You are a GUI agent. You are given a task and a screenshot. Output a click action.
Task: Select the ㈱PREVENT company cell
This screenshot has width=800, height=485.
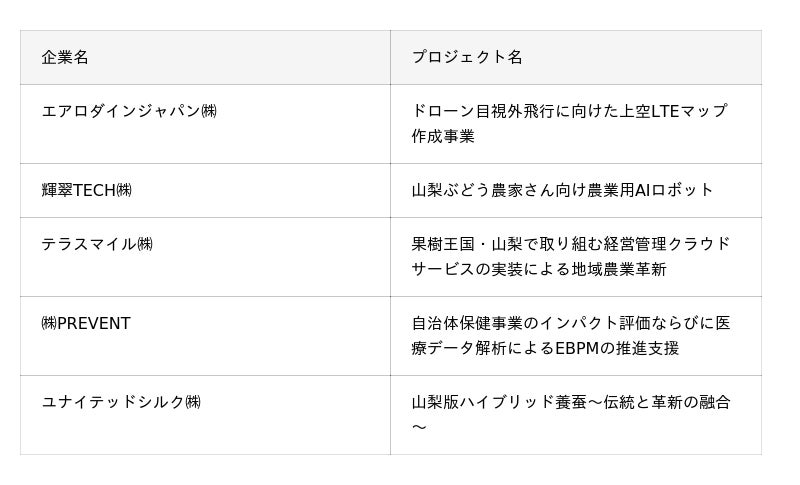coord(86,323)
